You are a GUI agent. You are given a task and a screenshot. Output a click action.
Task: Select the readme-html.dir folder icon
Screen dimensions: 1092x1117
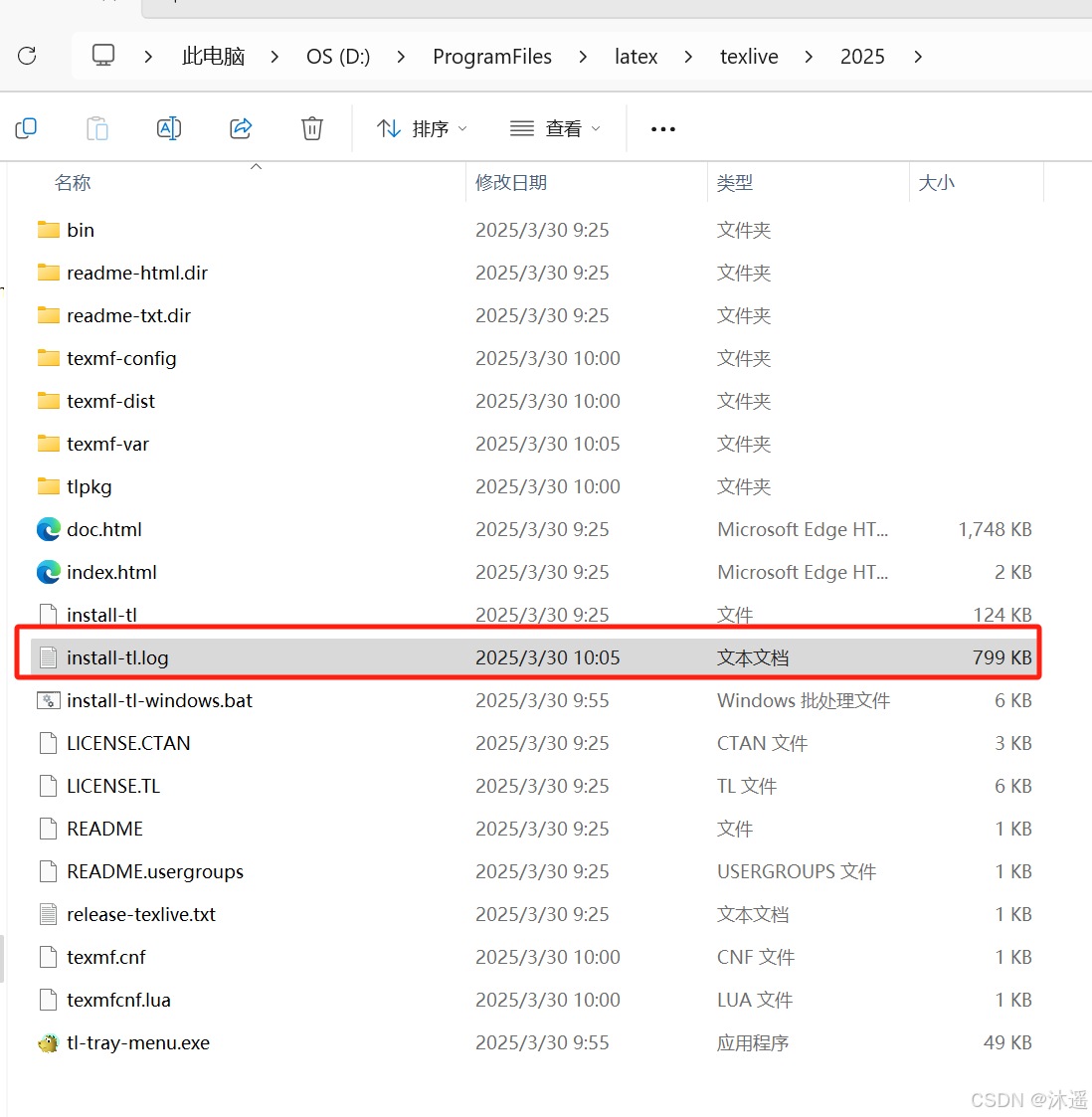(49, 273)
